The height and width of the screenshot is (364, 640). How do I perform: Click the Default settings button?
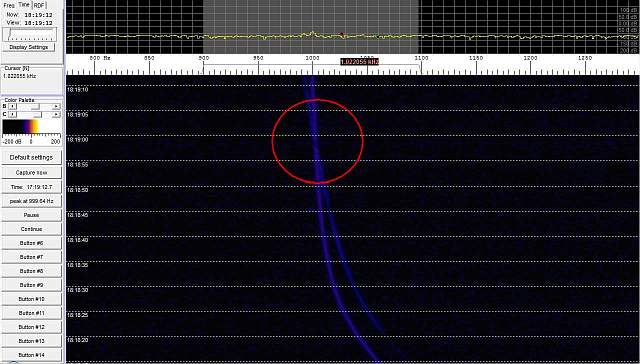31,158
